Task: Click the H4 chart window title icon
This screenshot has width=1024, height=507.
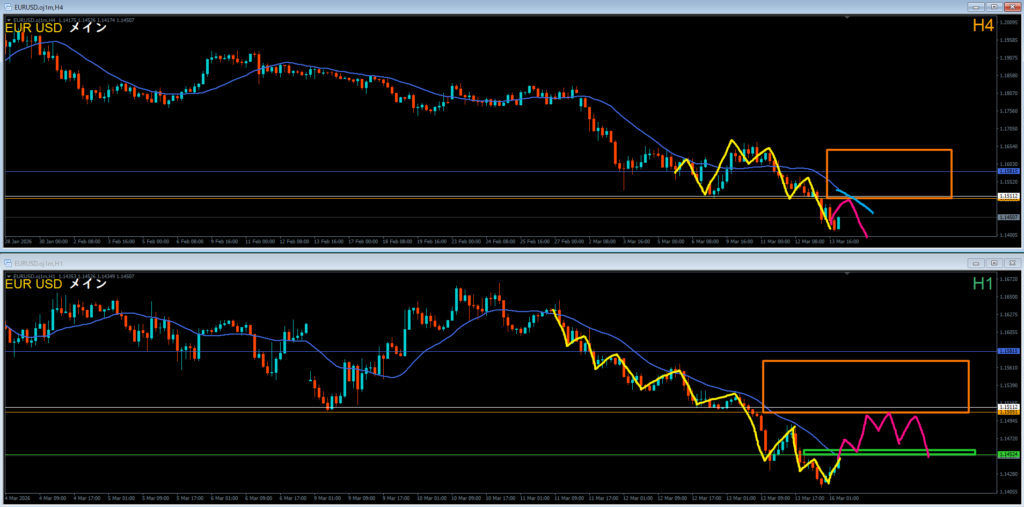Action: 8,6
